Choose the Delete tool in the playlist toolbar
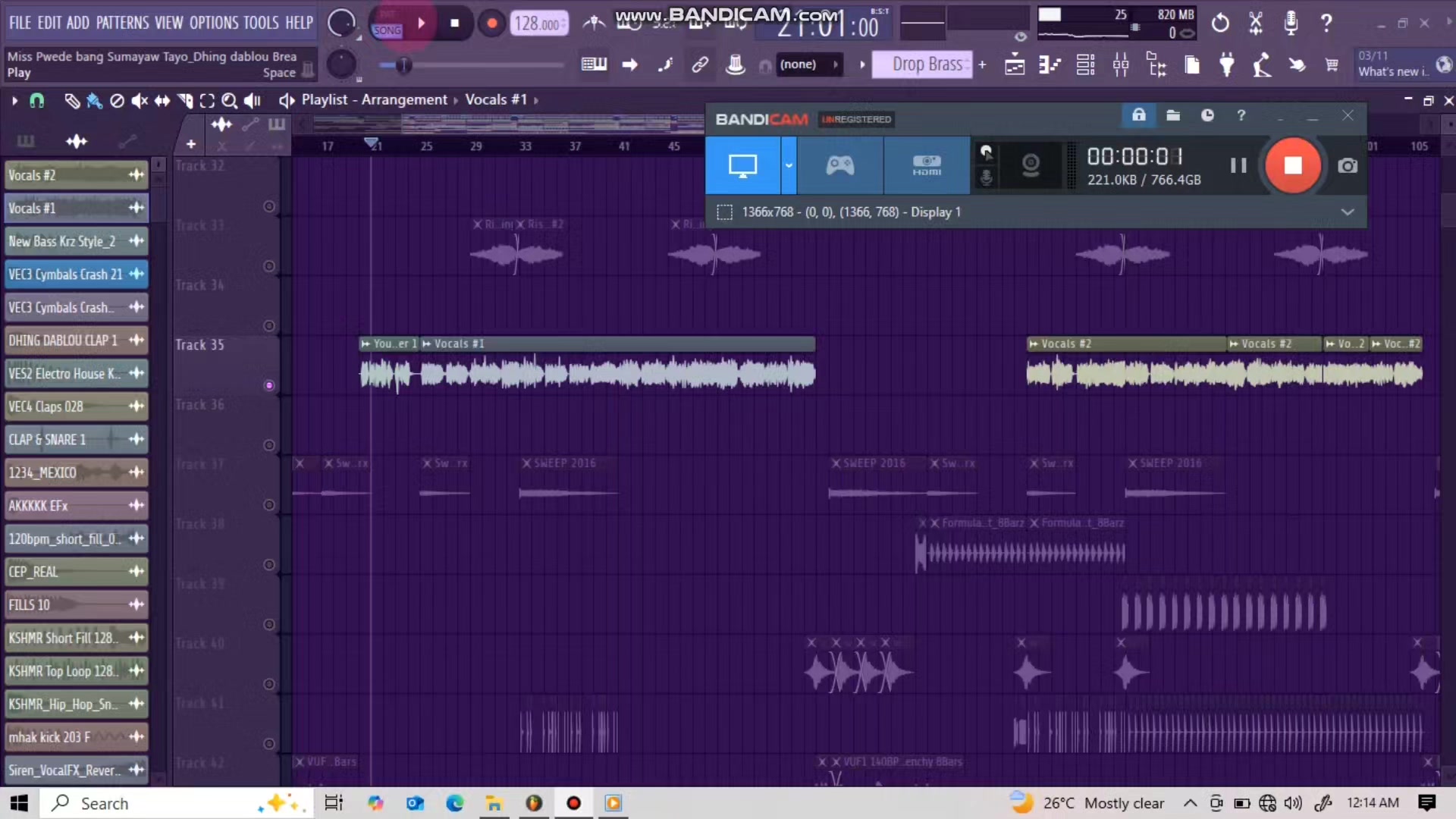The image size is (1456, 819). coord(117,101)
